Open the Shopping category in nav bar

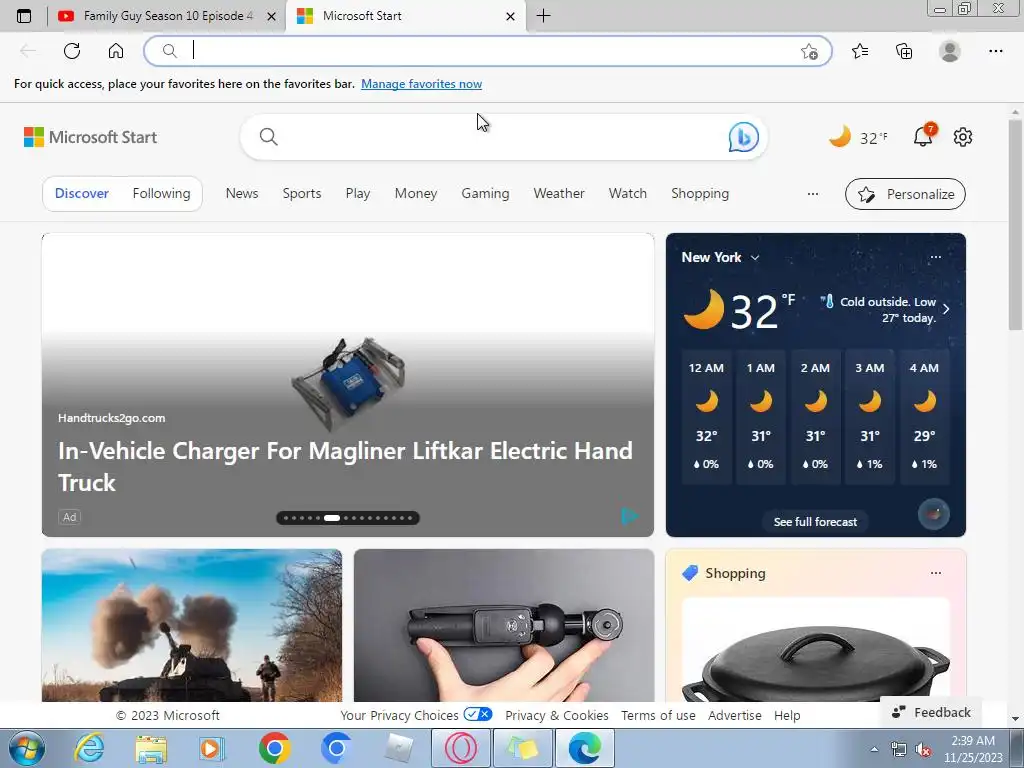[700, 193]
